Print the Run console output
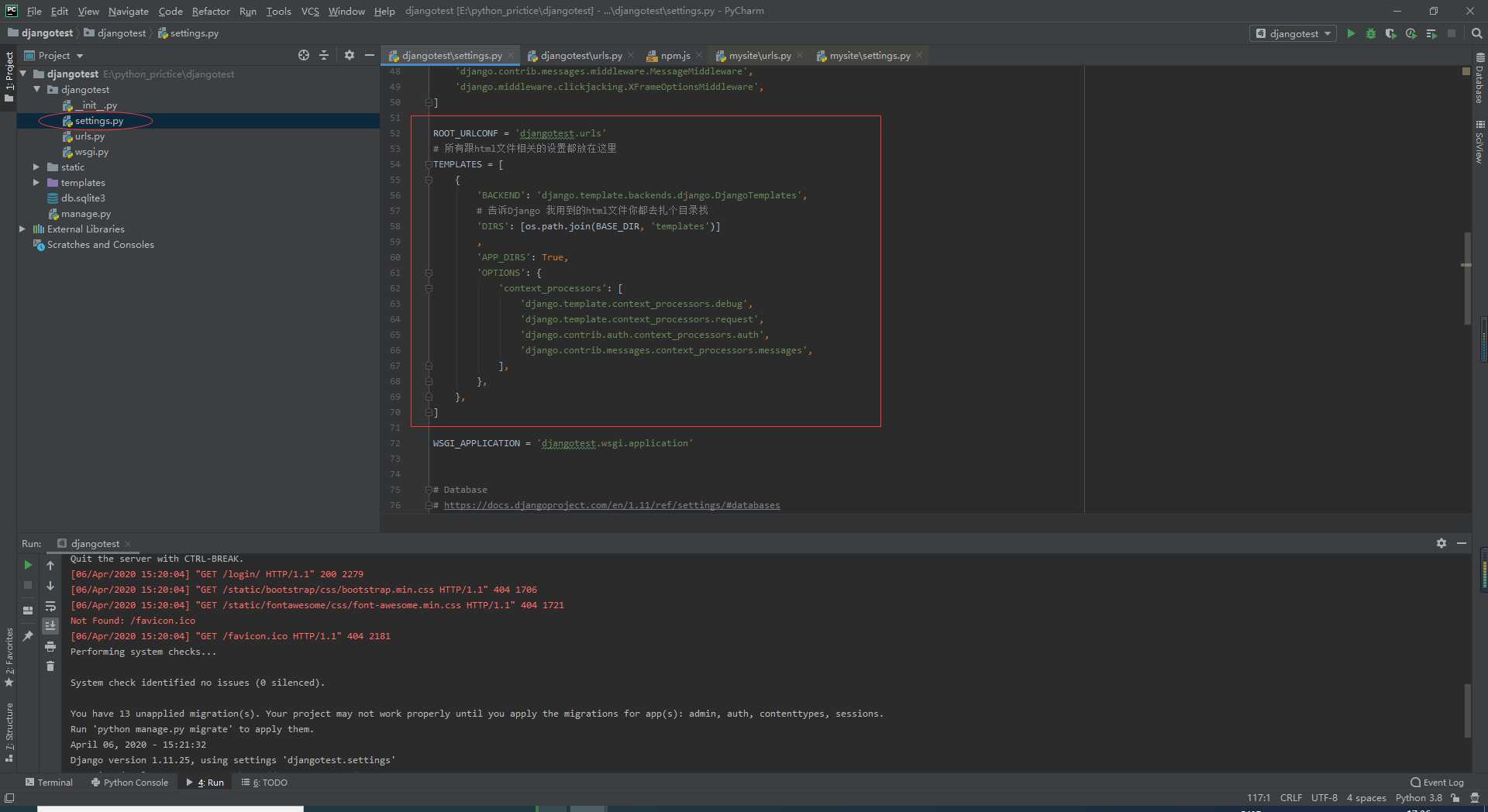The height and width of the screenshot is (812, 1488). coord(50,646)
